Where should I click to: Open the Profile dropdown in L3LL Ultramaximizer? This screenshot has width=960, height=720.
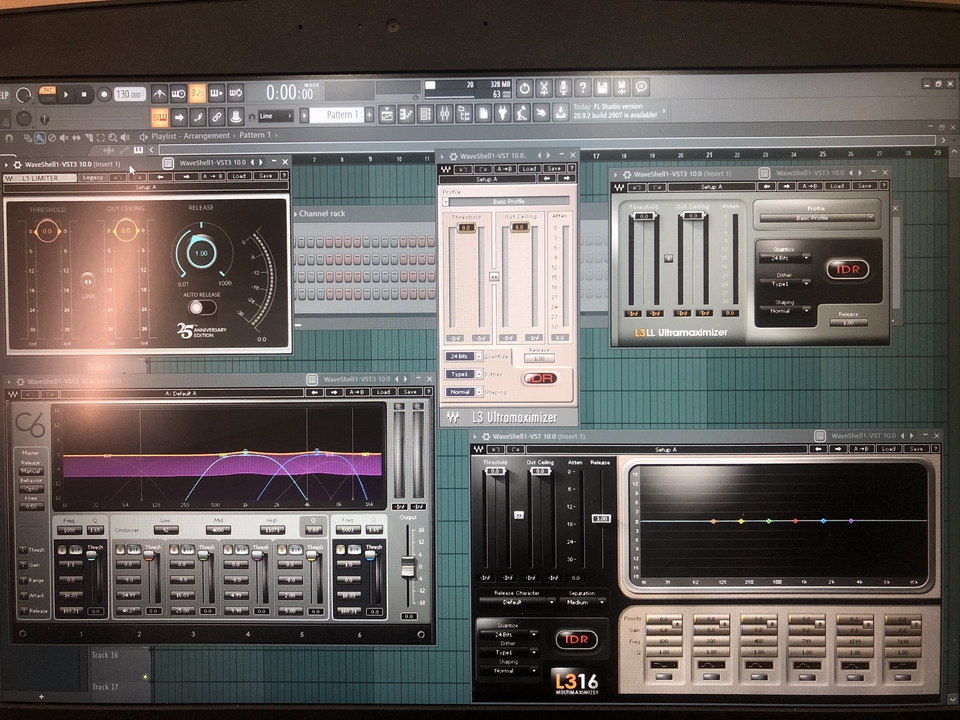point(817,218)
